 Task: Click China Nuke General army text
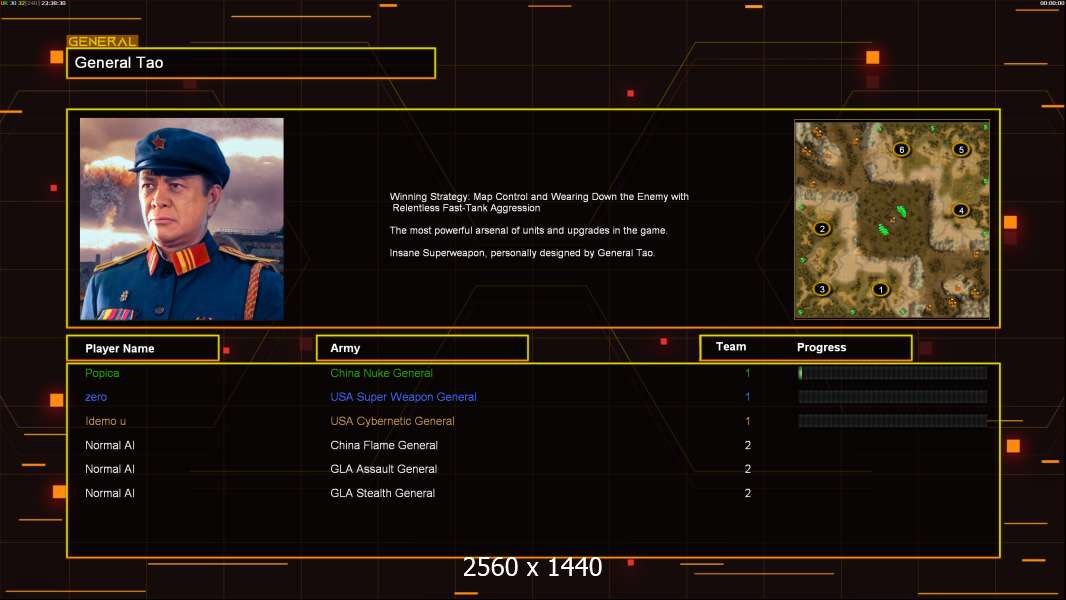coord(381,373)
